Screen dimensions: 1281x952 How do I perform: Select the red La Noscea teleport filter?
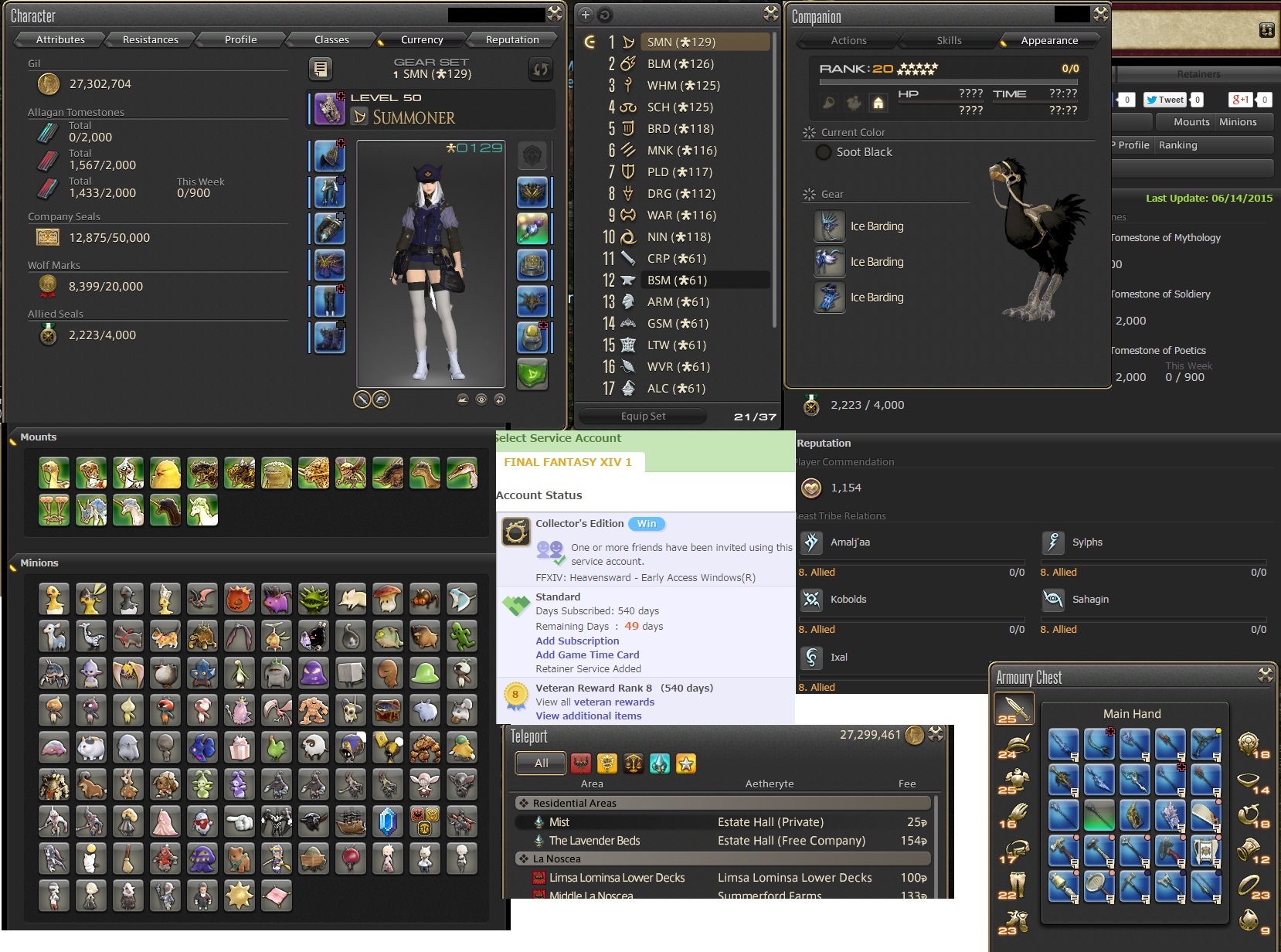coord(581,763)
